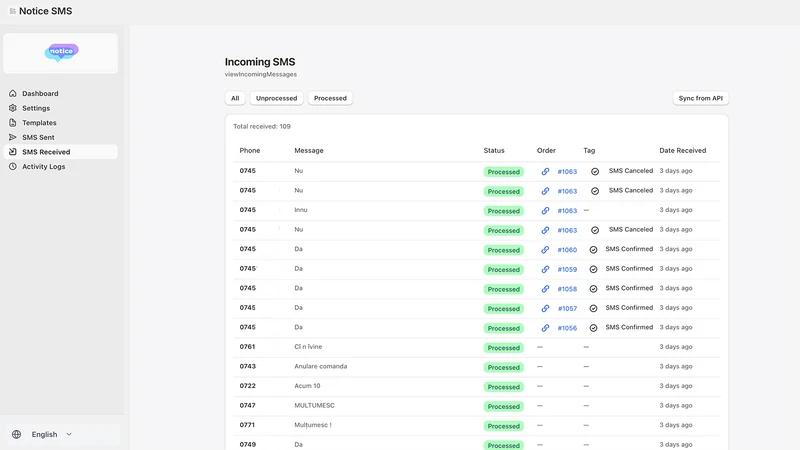The height and width of the screenshot is (450, 800).
Task: Click the link icon beside order #1060
Action: (x=545, y=249)
